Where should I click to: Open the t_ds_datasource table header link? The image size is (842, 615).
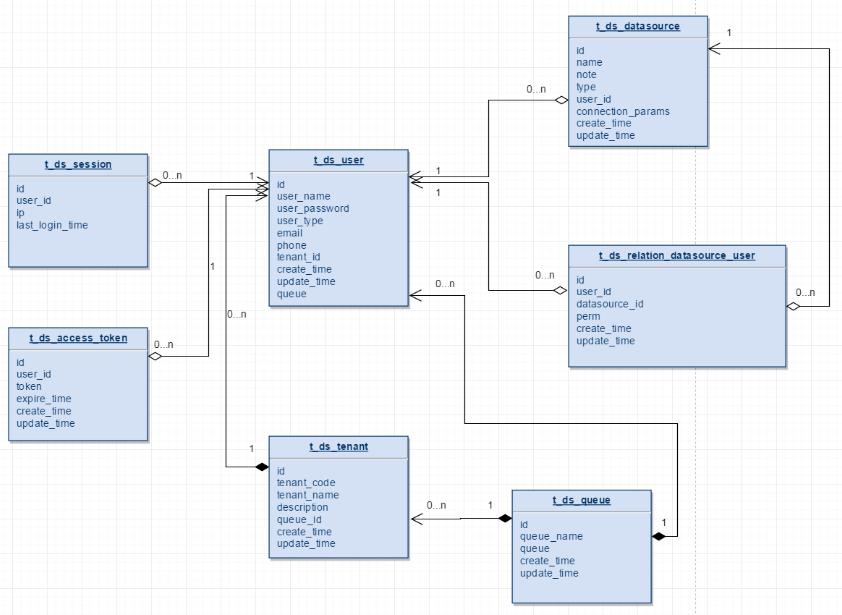[638, 26]
